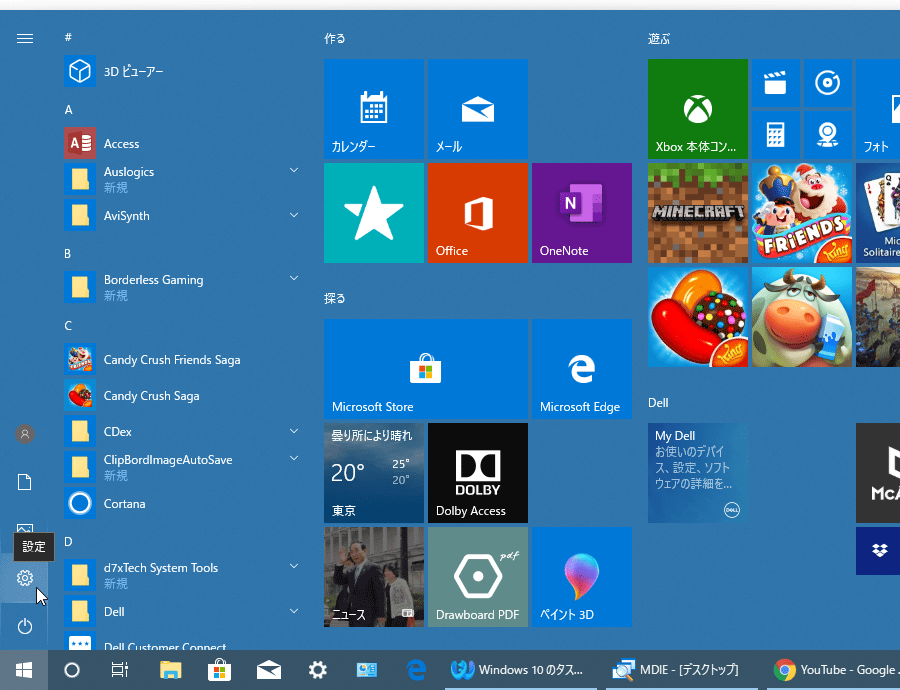Open the Office tile
The width and height of the screenshot is (900, 690).
pos(478,213)
